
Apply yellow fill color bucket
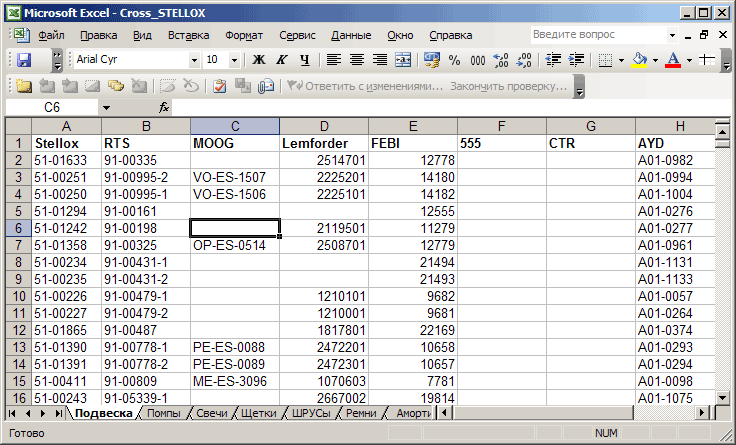pyautogui.click(x=639, y=60)
